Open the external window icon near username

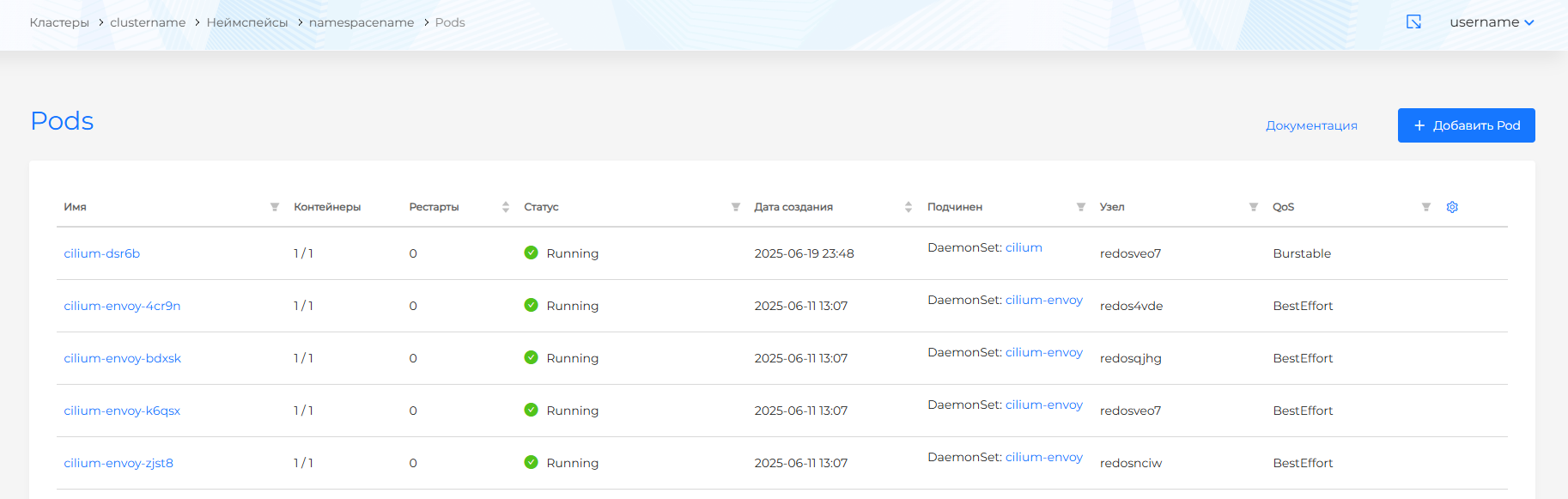[x=1413, y=21]
